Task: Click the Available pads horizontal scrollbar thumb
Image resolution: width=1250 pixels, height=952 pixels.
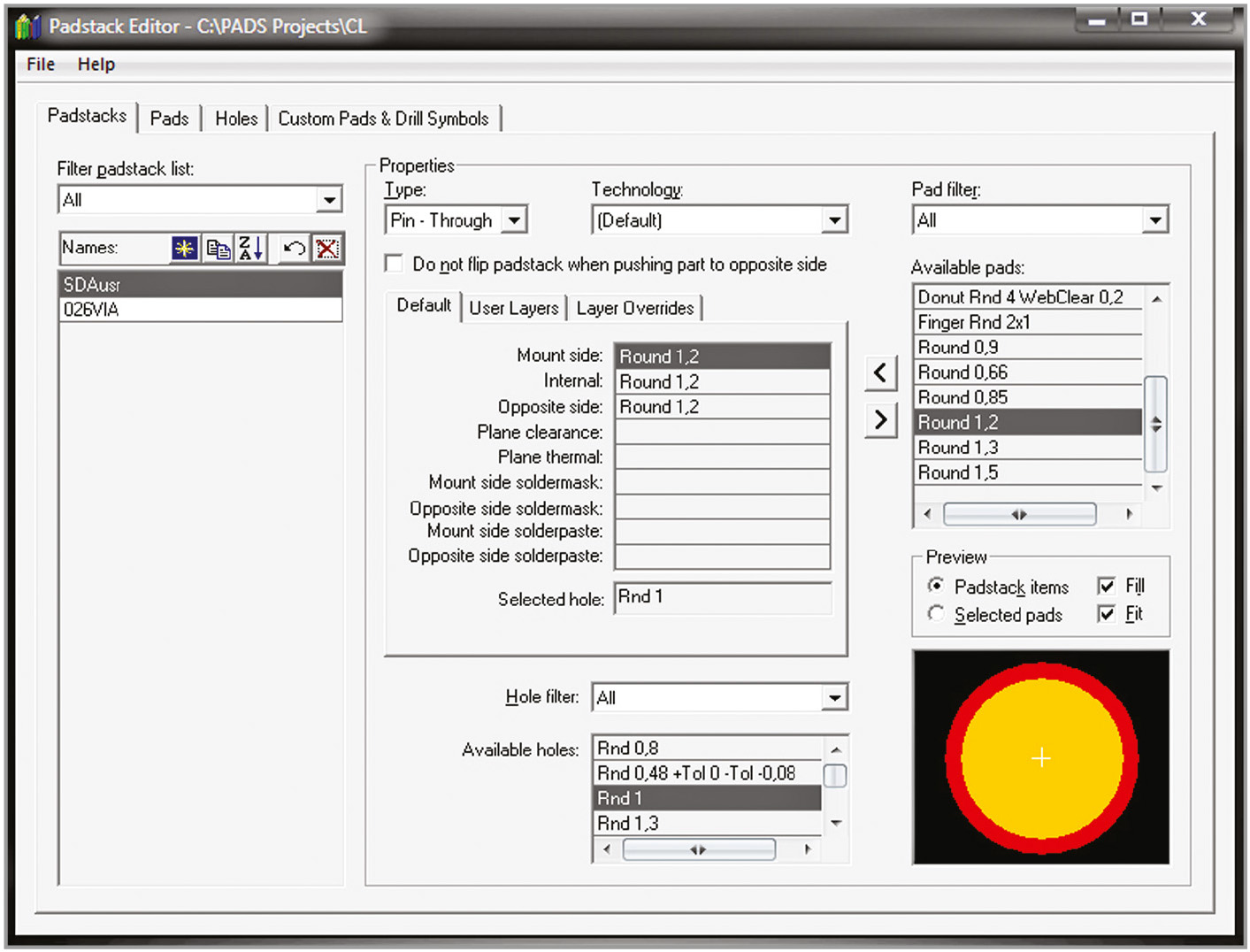Action: point(1019,514)
